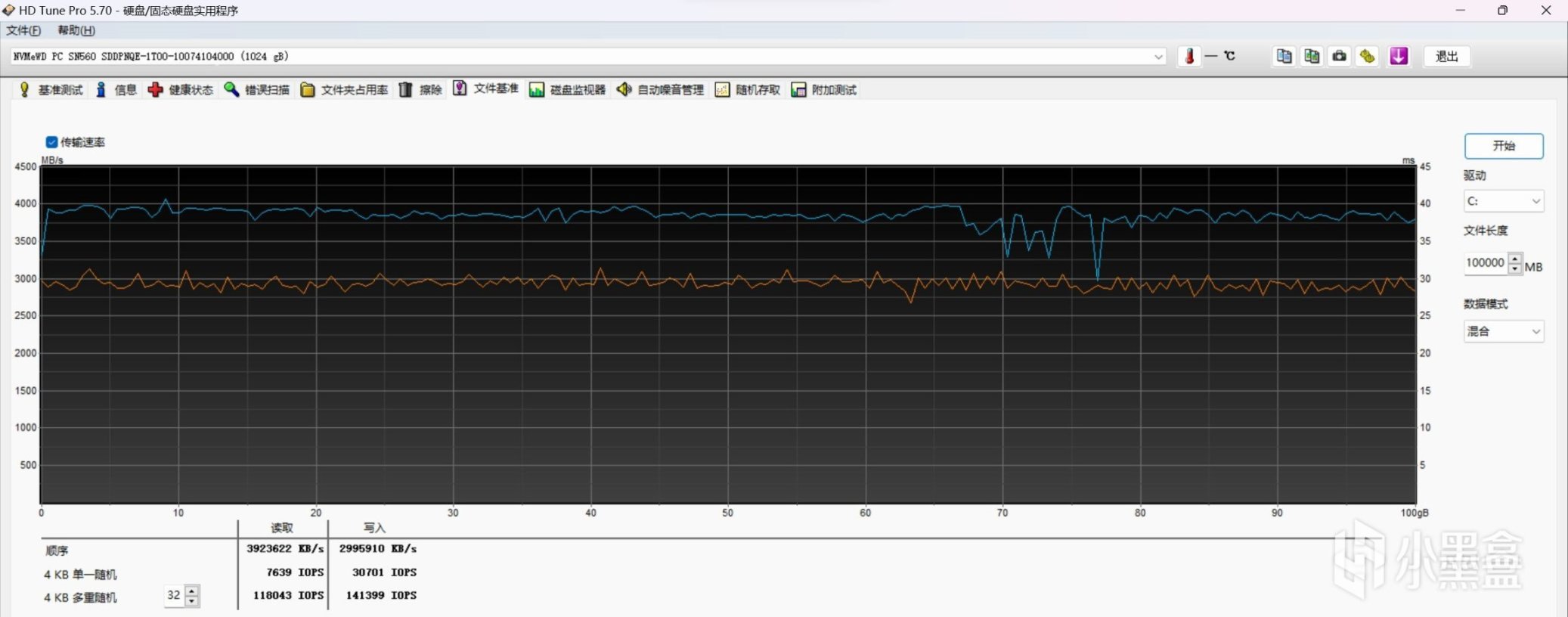Image resolution: width=1568 pixels, height=617 pixels.
Task: Open the 文件夹占用率 folder usage tab
Action: (344, 90)
